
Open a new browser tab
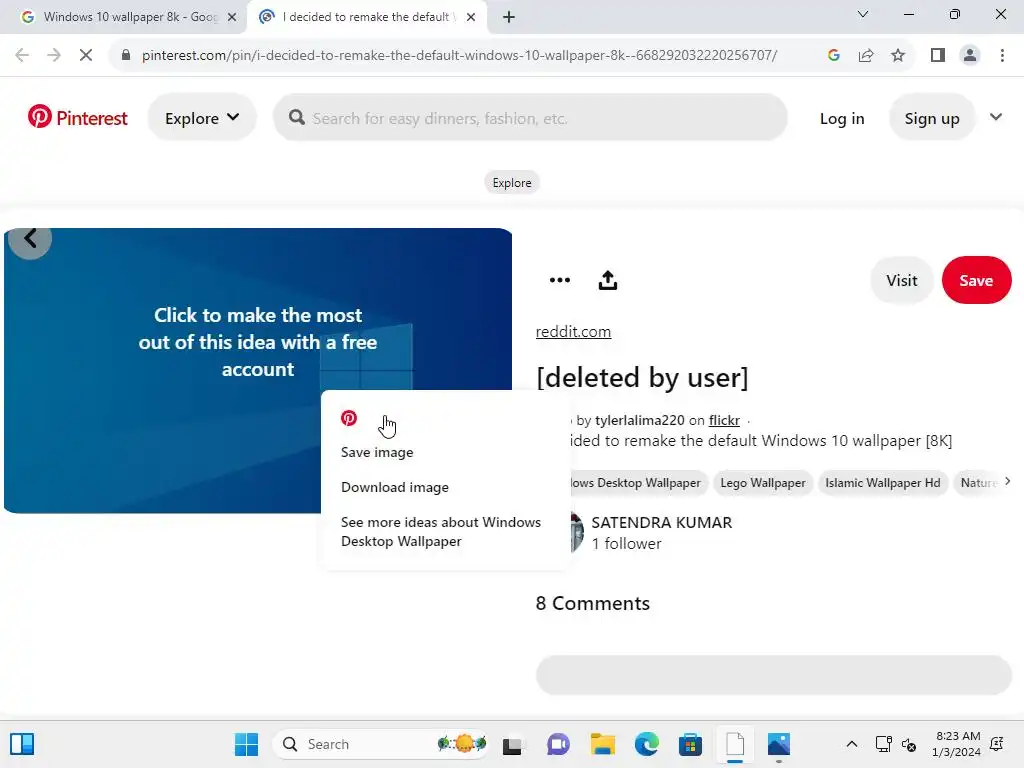pyautogui.click(x=509, y=18)
